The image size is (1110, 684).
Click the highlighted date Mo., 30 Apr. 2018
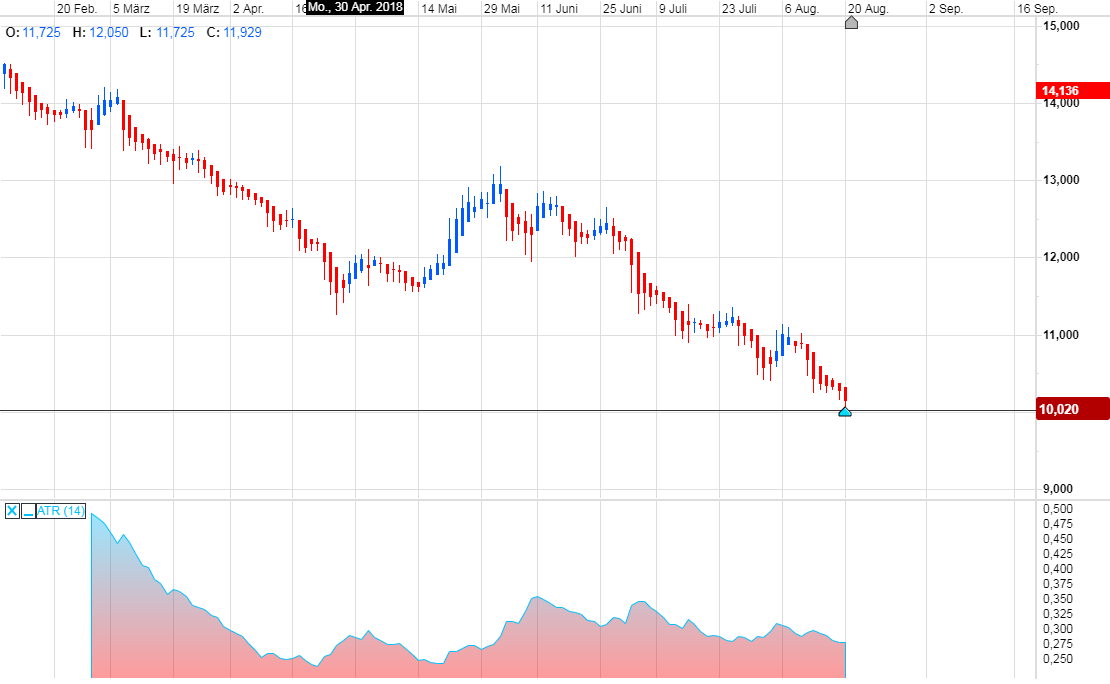355,8
